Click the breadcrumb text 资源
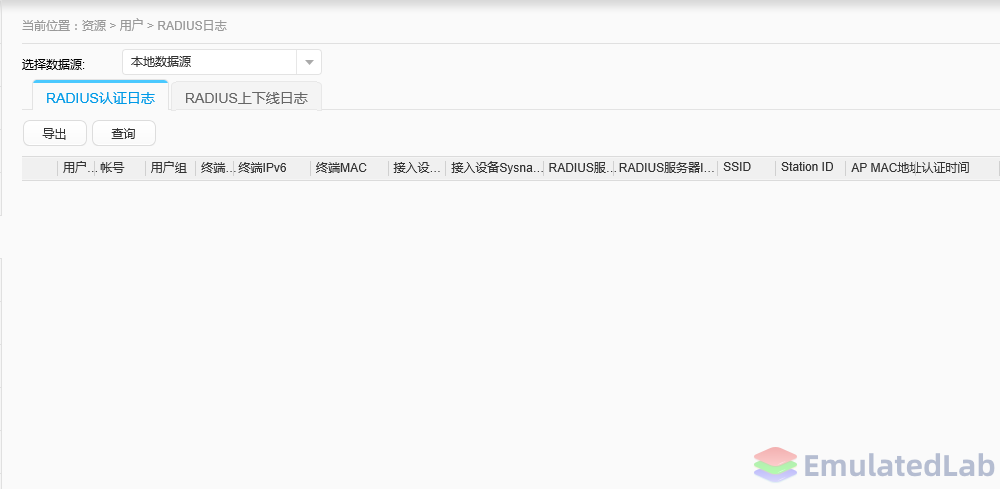 point(93,26)
